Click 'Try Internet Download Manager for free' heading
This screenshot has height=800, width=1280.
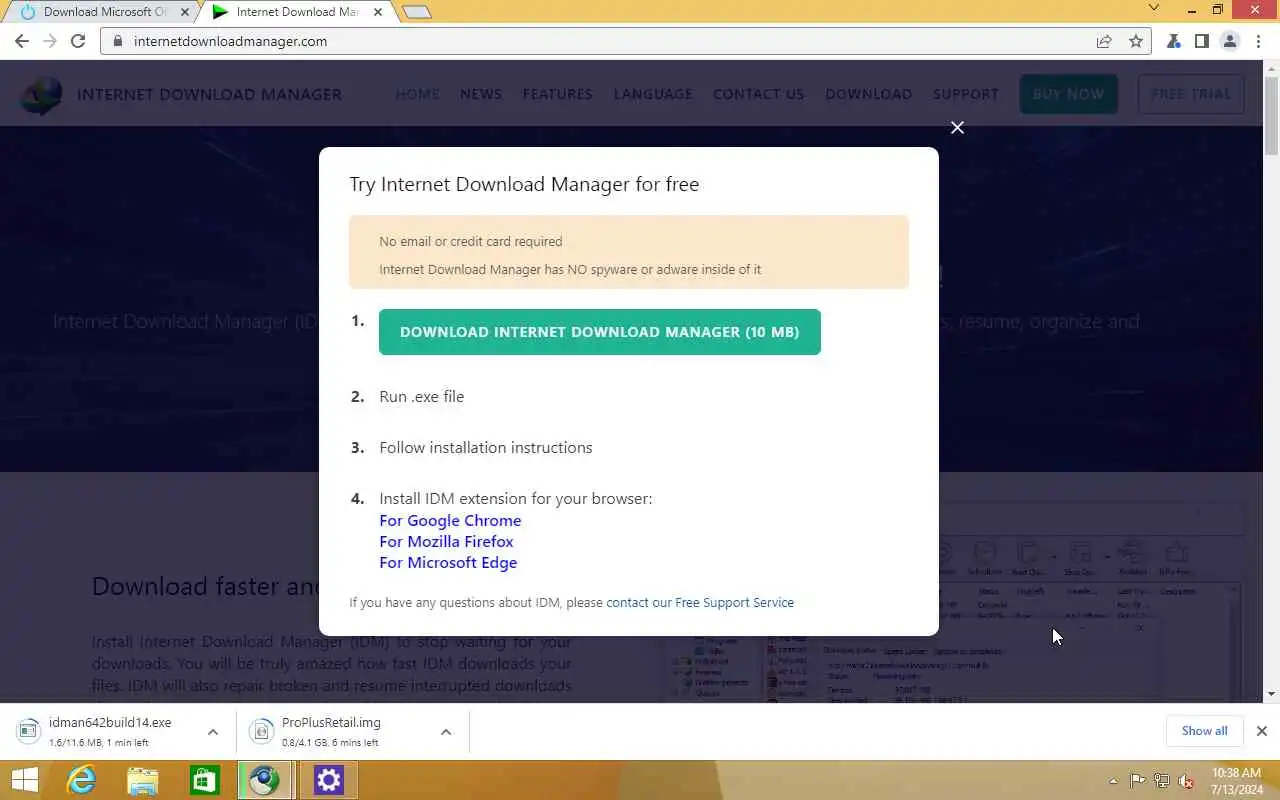tap(524, 184)
